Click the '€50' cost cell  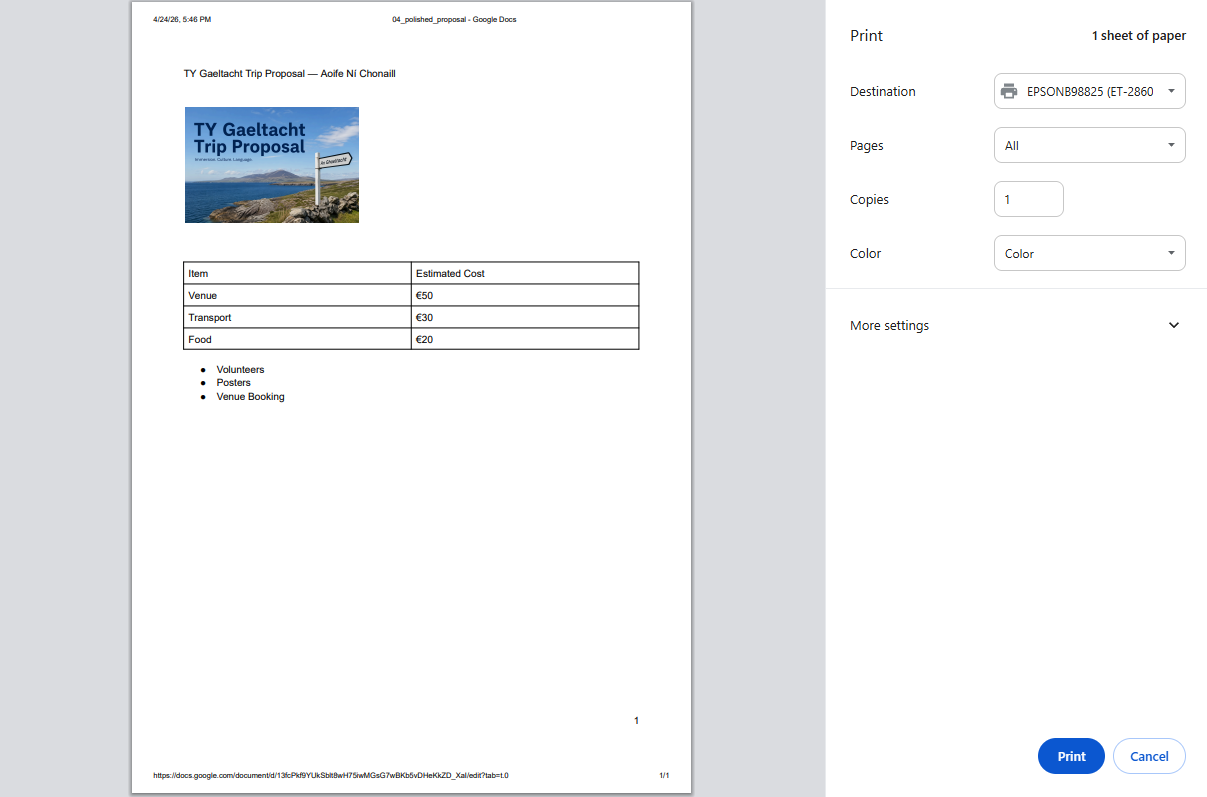pos(525,295)
